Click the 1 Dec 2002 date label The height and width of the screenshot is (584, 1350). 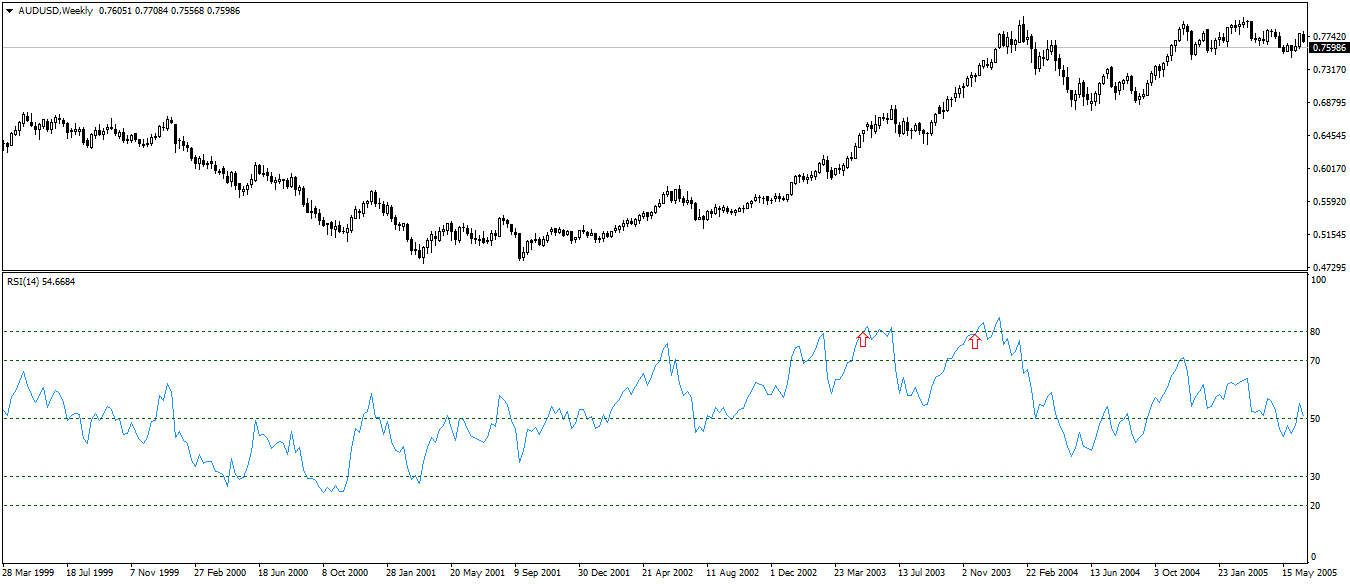pyautogui.click(x=795, y=573)
